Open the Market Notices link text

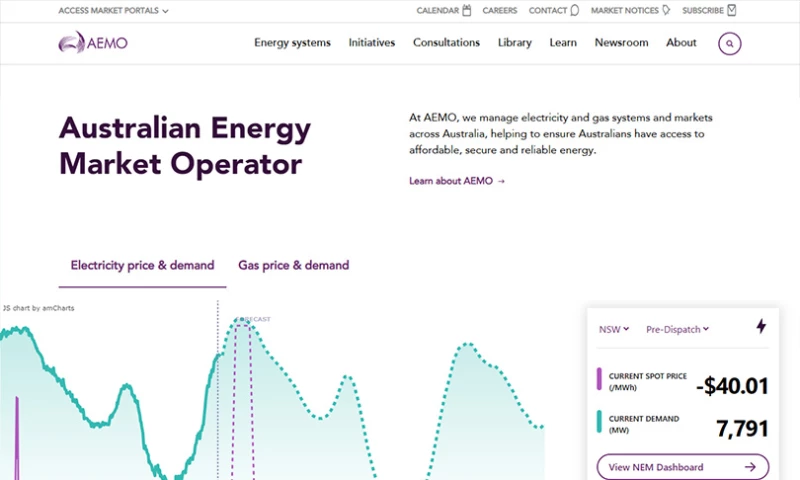click(624, 11)
